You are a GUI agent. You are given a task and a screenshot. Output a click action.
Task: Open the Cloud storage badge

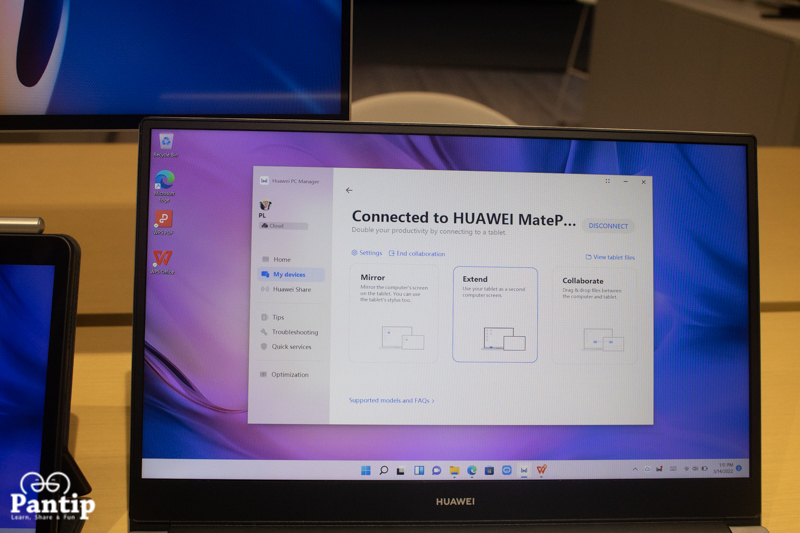click(283, 225)
